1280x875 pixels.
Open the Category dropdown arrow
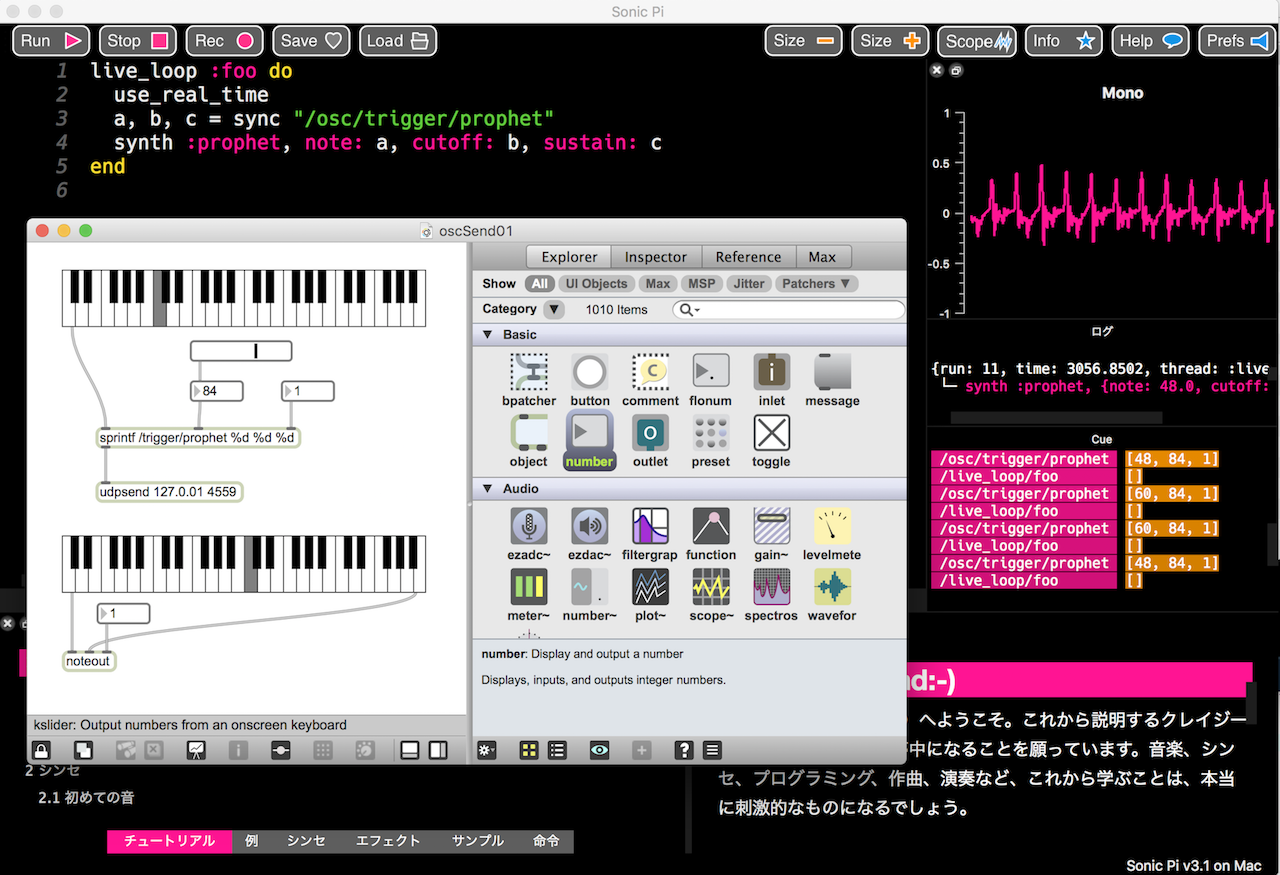553,310
